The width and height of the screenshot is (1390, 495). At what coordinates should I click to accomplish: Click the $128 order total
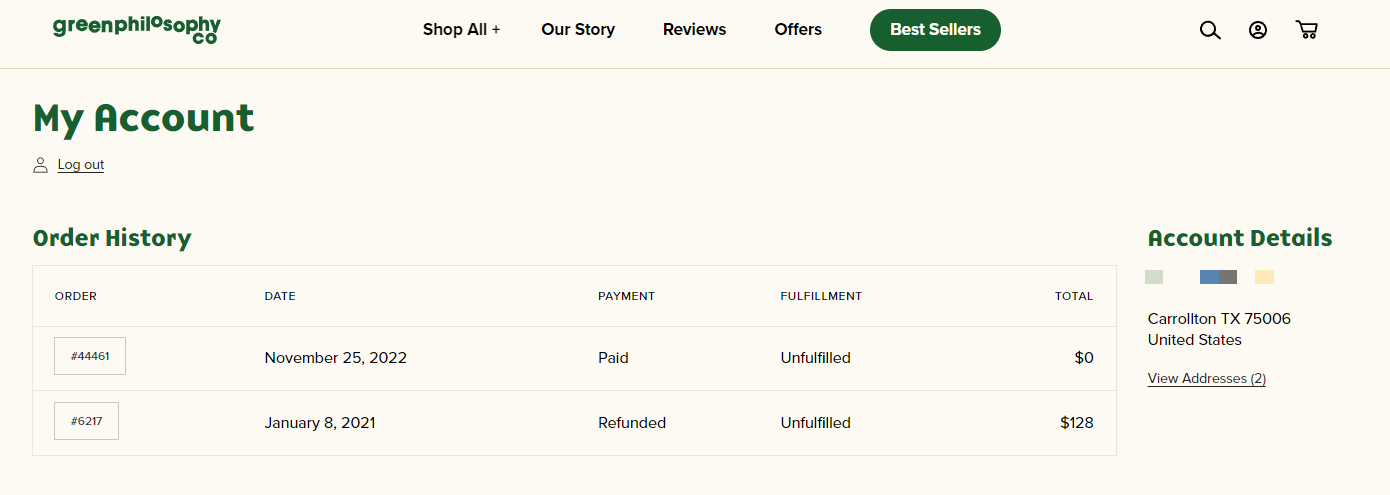point(1077,423)
